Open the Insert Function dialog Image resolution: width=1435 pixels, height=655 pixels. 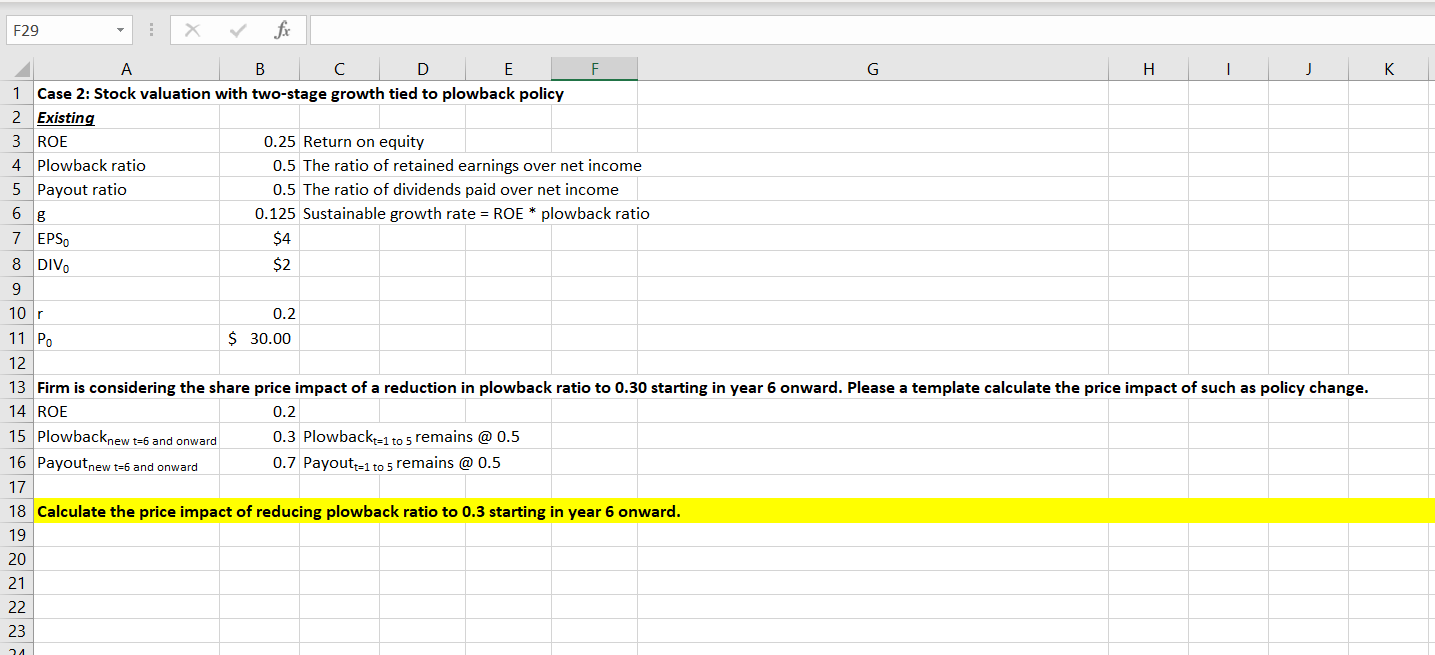[284, 29]
